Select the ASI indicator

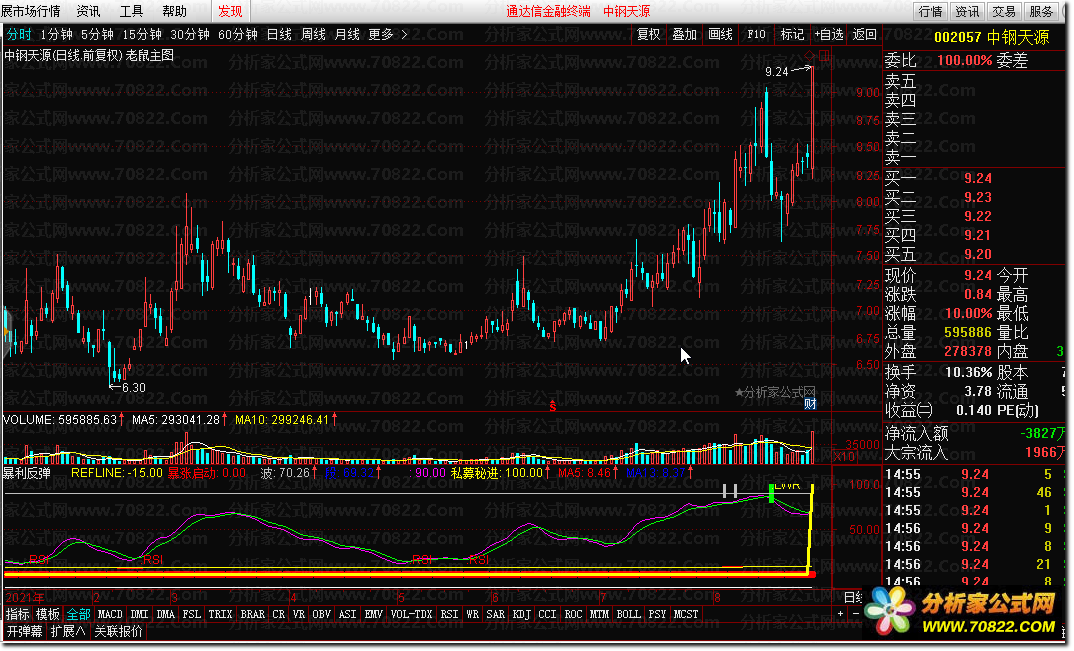[x=347, y=615]
